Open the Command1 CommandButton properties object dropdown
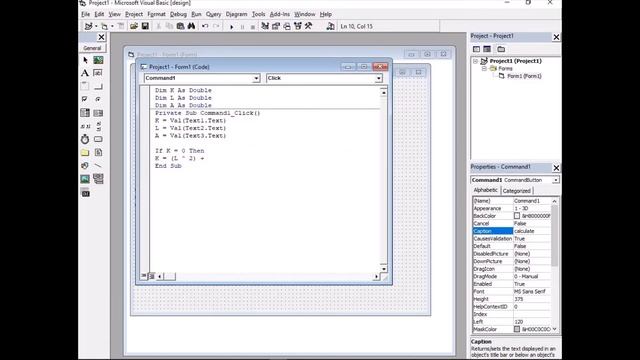Screen dimensions: 640x360 click(556, 180)
